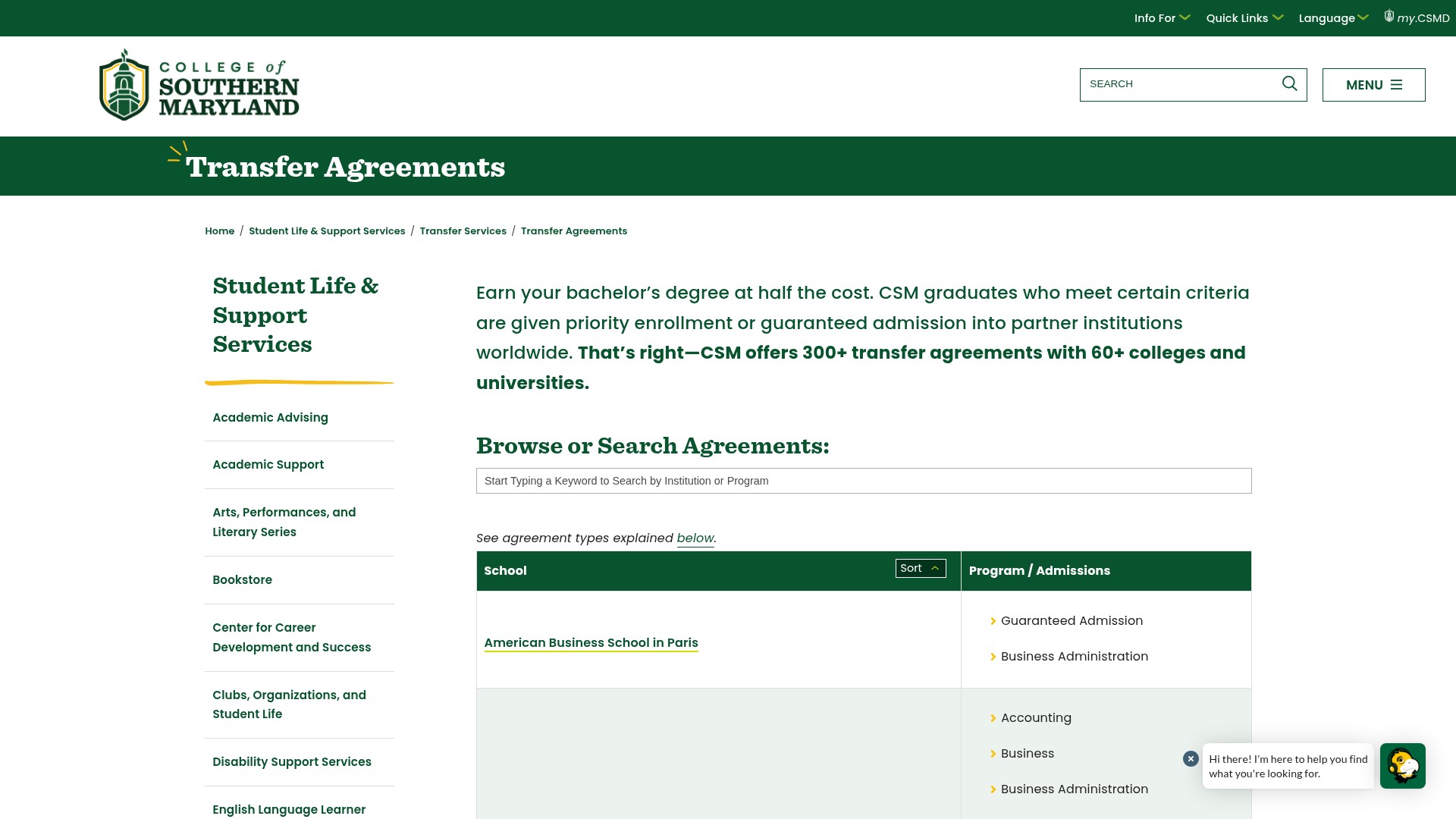Image resolution: width=1456 pixels, height=819 pixels.
Task: Open English Language Learner sidebar link
Action: point(289,809)
